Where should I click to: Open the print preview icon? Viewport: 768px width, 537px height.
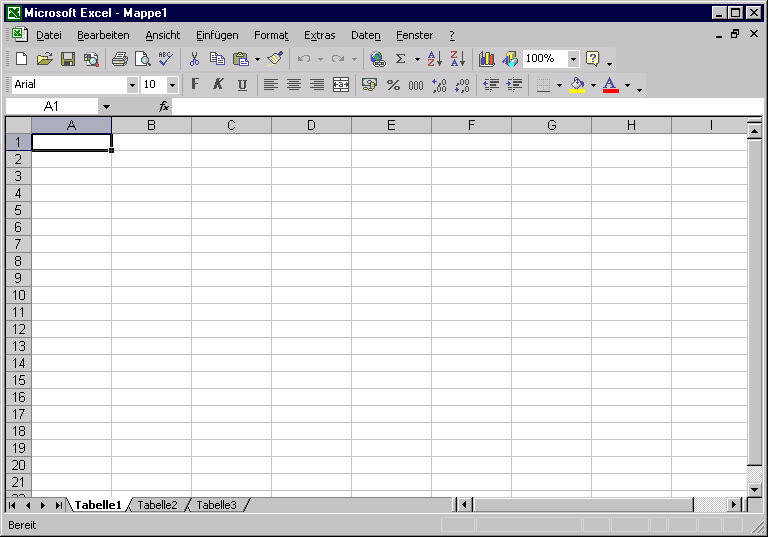pyautogui.click(x=143, y=59)
